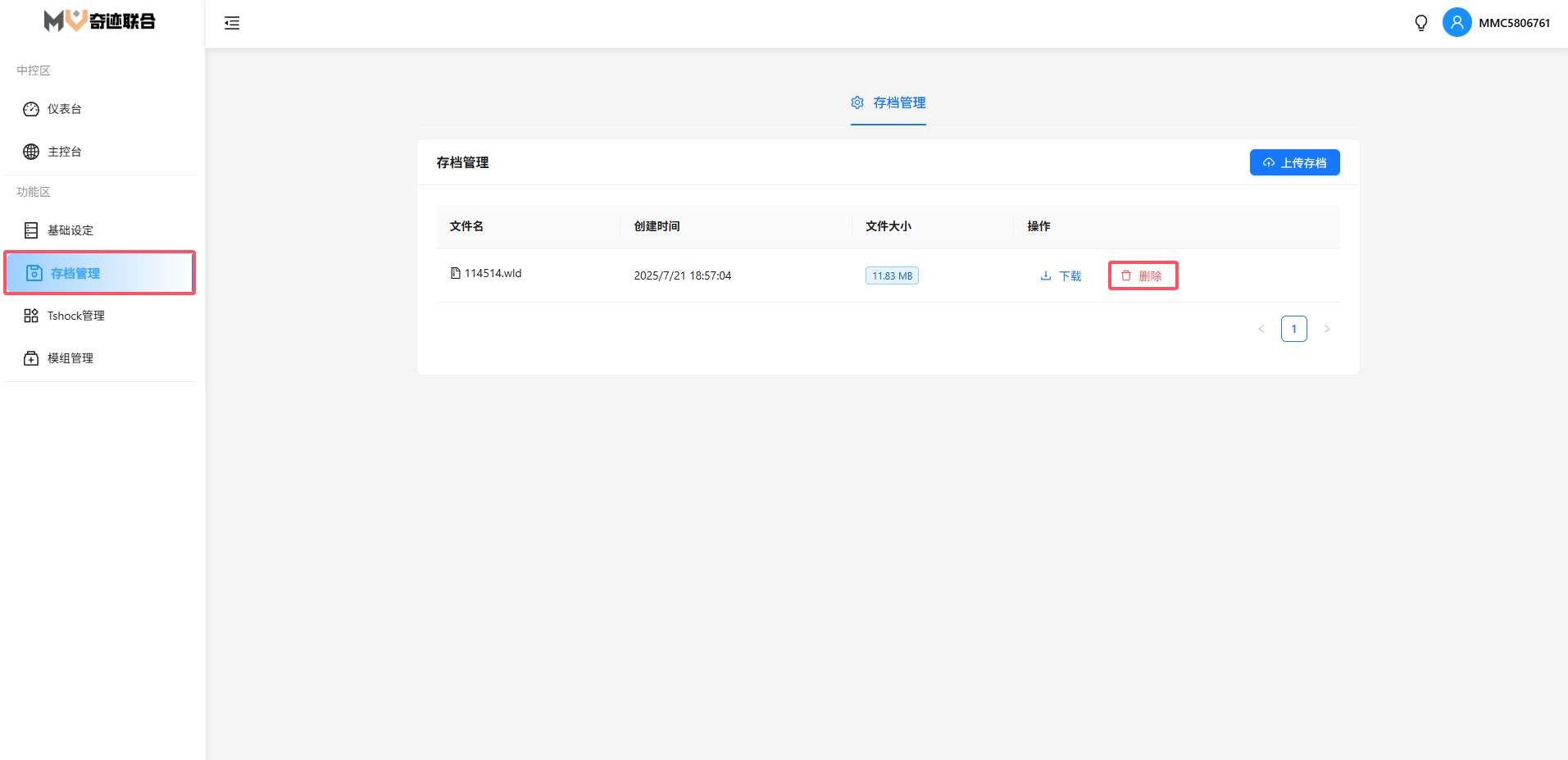Open the MMC5806761 account menu

pyautogui.click(x=1514, y=23)
